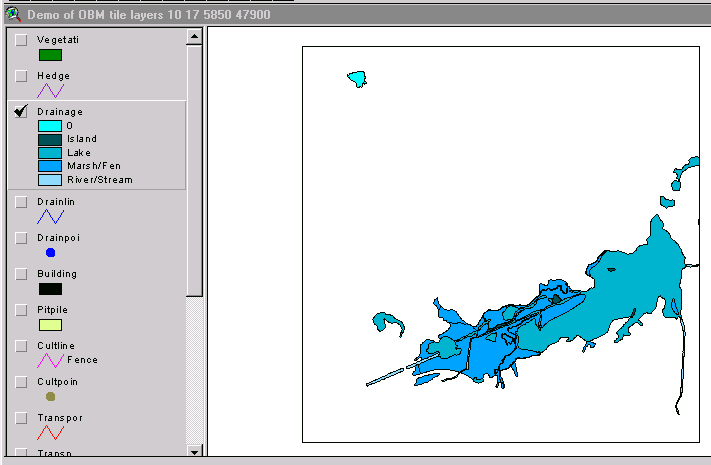Select the Drainpoi layer name
Screen dimensions: 711x465
click(x=58, y=238)
